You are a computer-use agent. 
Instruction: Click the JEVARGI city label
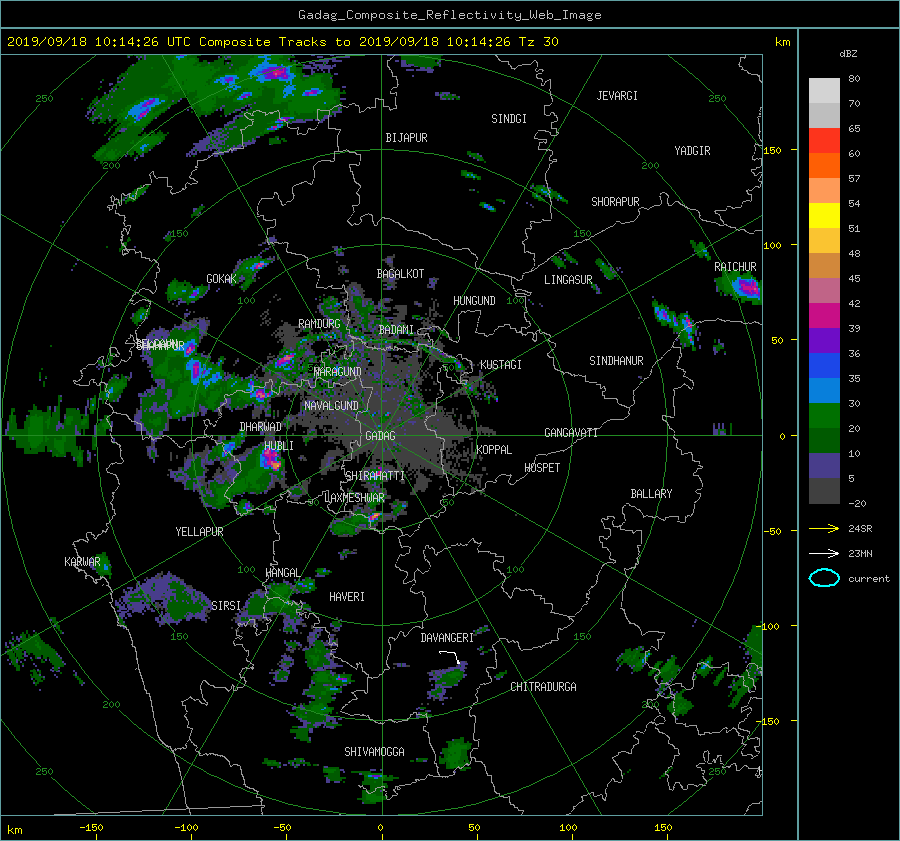(617, 96)
